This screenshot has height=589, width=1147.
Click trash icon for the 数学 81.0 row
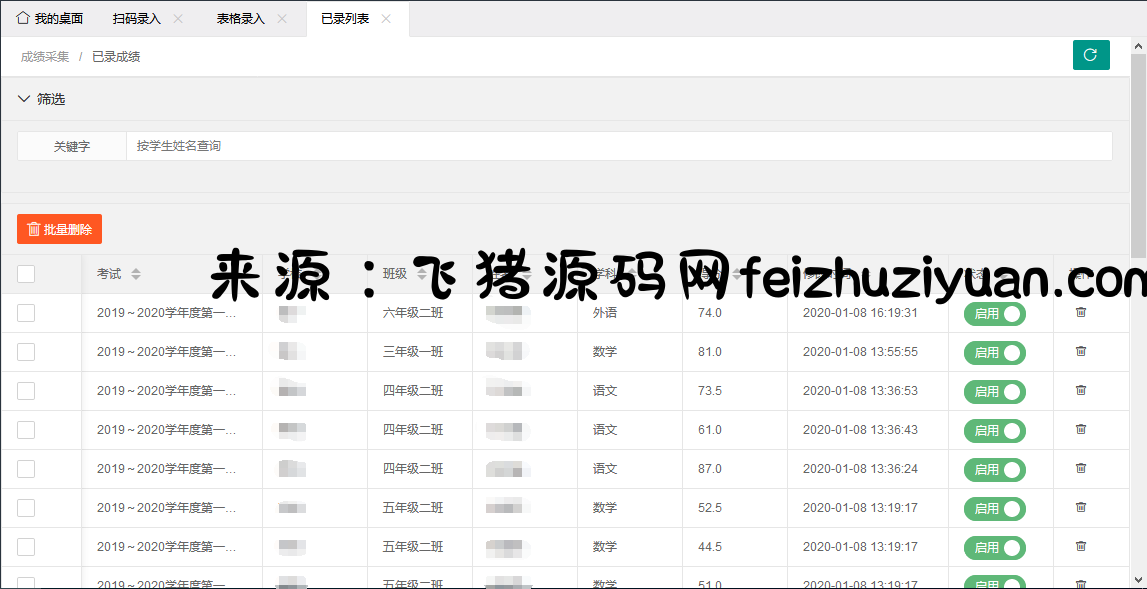(1080, 351)
